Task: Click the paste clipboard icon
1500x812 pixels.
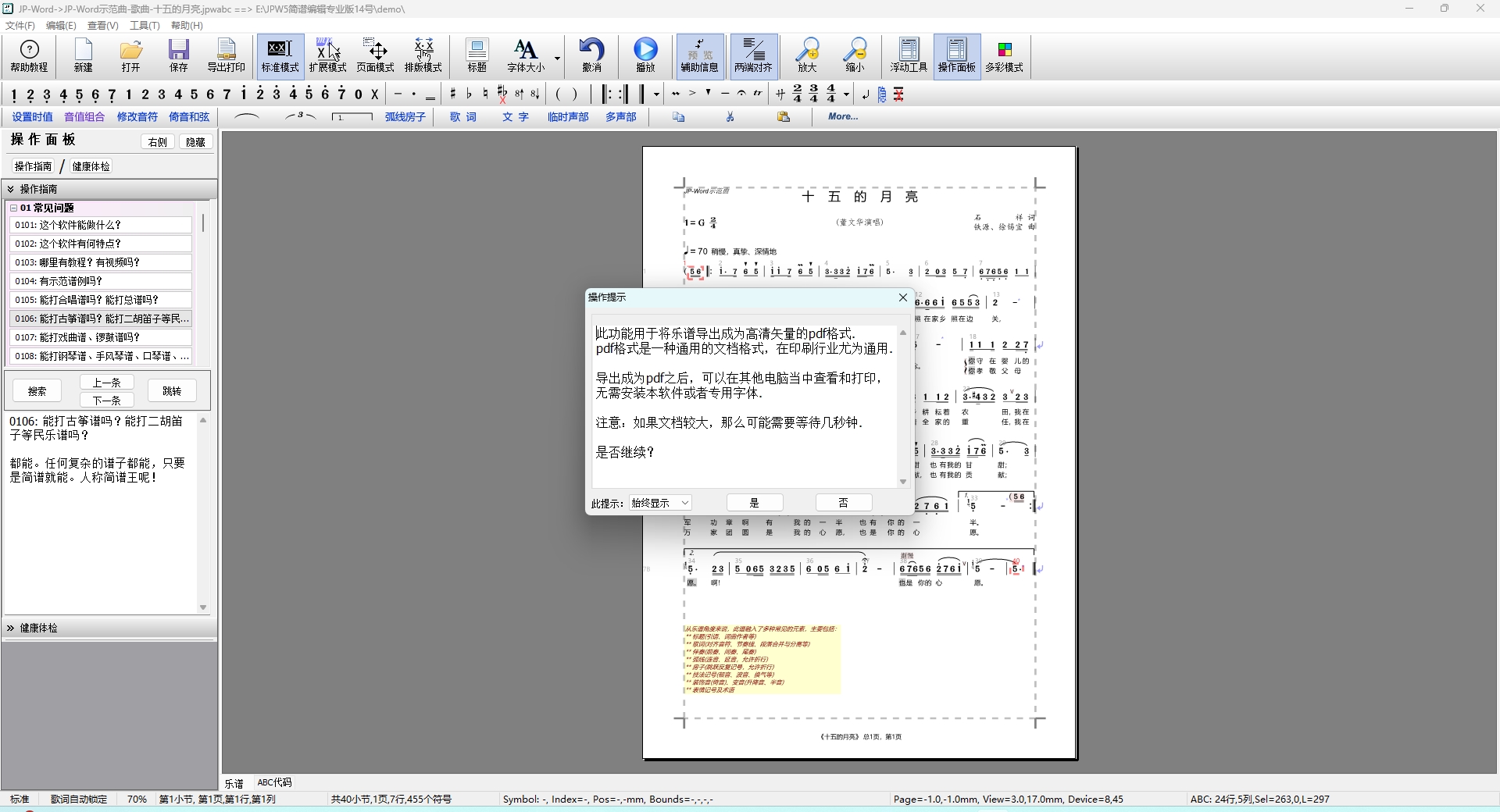Action: pyautogui.click(x=784, y=117)
